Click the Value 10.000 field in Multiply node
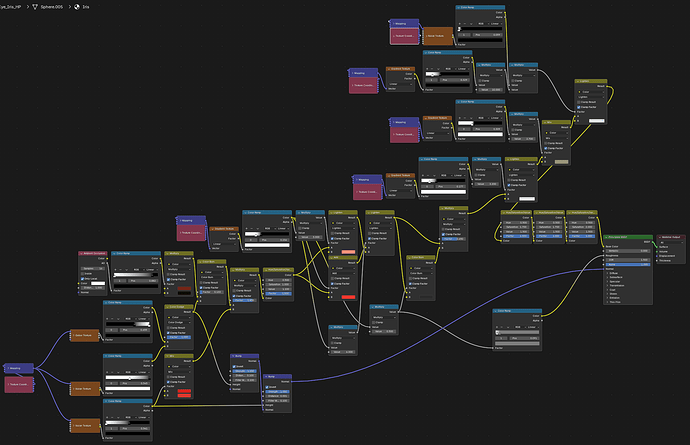The image size is (690, 445). point(491,89)
